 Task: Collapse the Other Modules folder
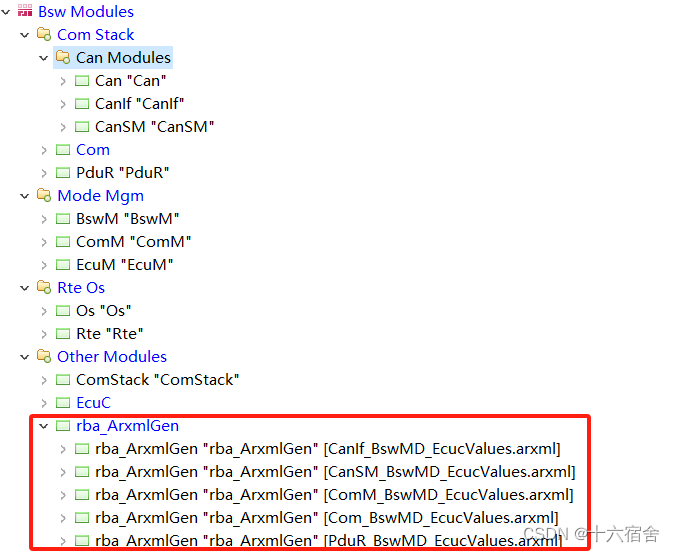25,357
